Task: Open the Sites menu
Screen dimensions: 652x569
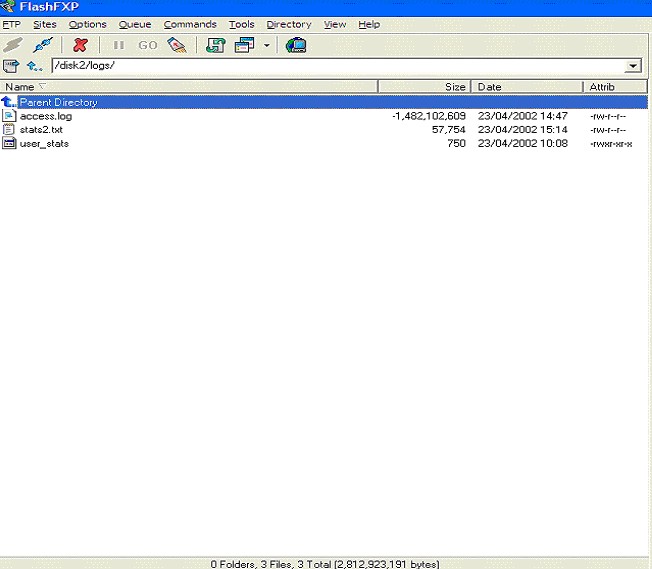Action: point(45,24)
